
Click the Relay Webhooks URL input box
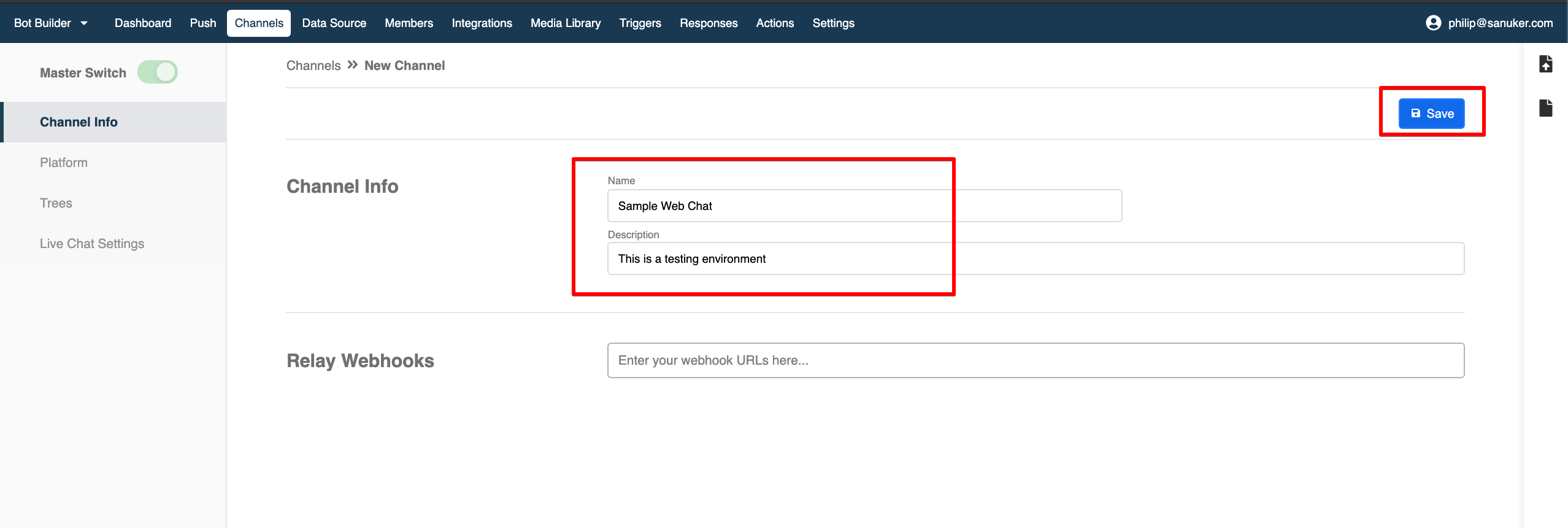coord(1035,360)
